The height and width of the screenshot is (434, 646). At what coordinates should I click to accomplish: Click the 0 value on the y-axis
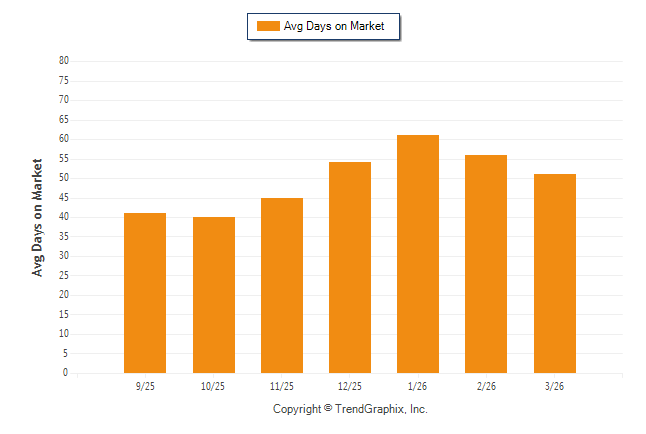pos(65,373)
